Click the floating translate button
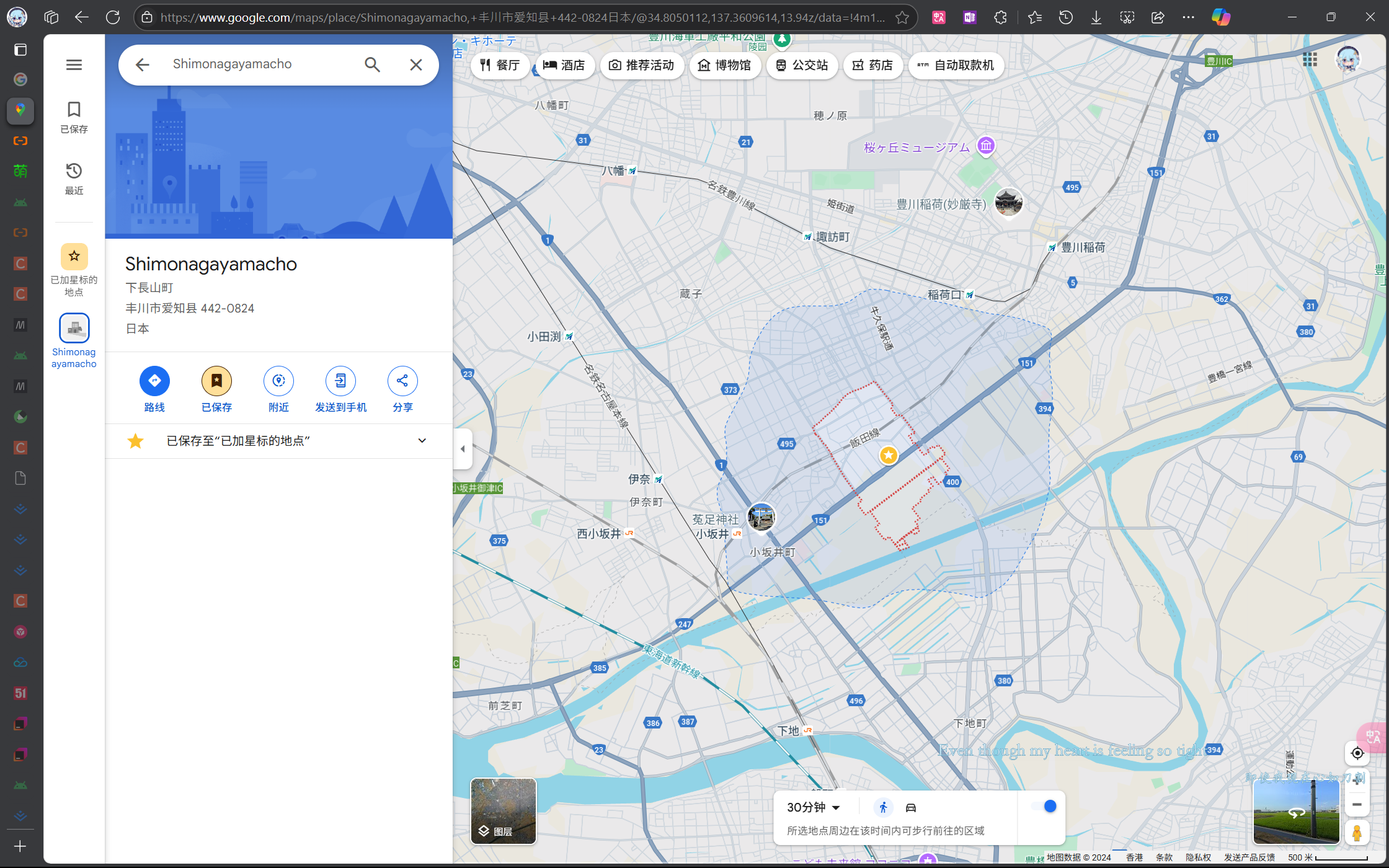Viewport: 1389px width, 868px height. pyautogui.click(x=1373, y=737)
